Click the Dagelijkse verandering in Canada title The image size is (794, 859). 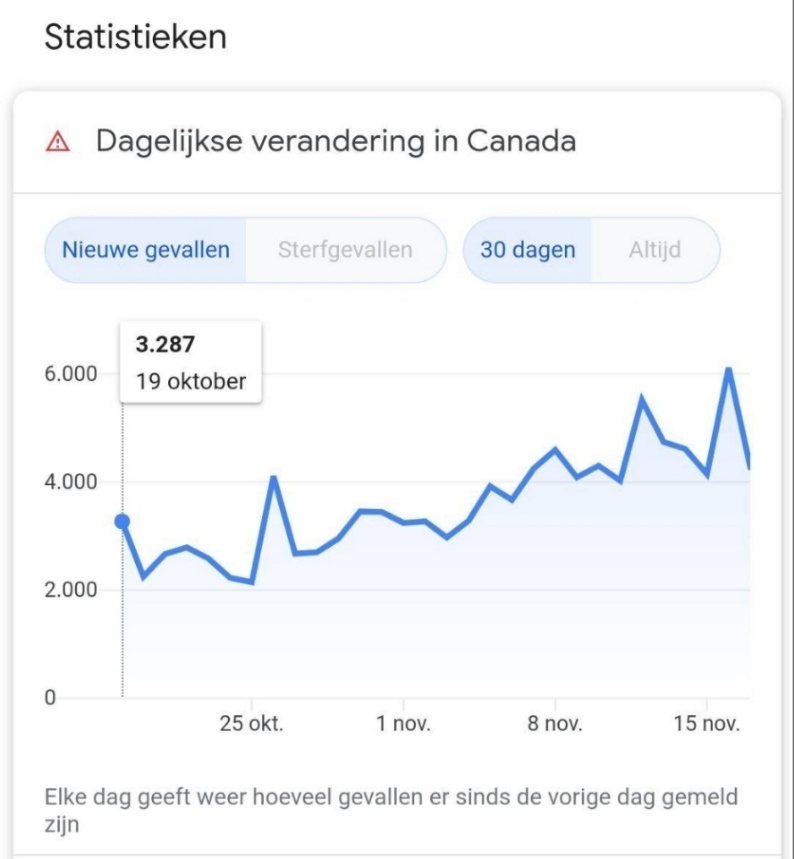336,141
